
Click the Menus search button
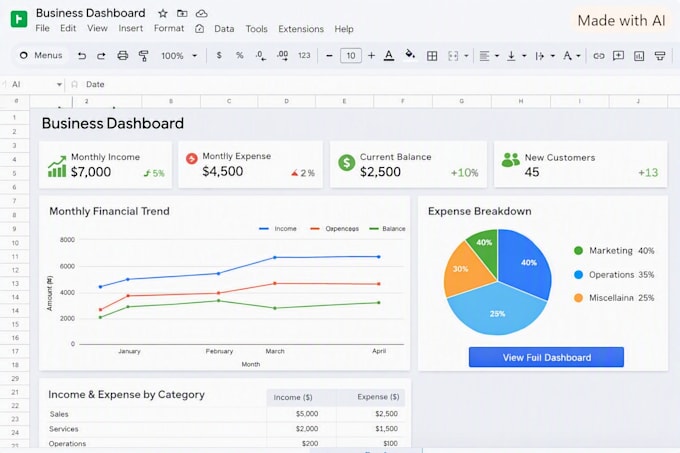click(41, 55)
